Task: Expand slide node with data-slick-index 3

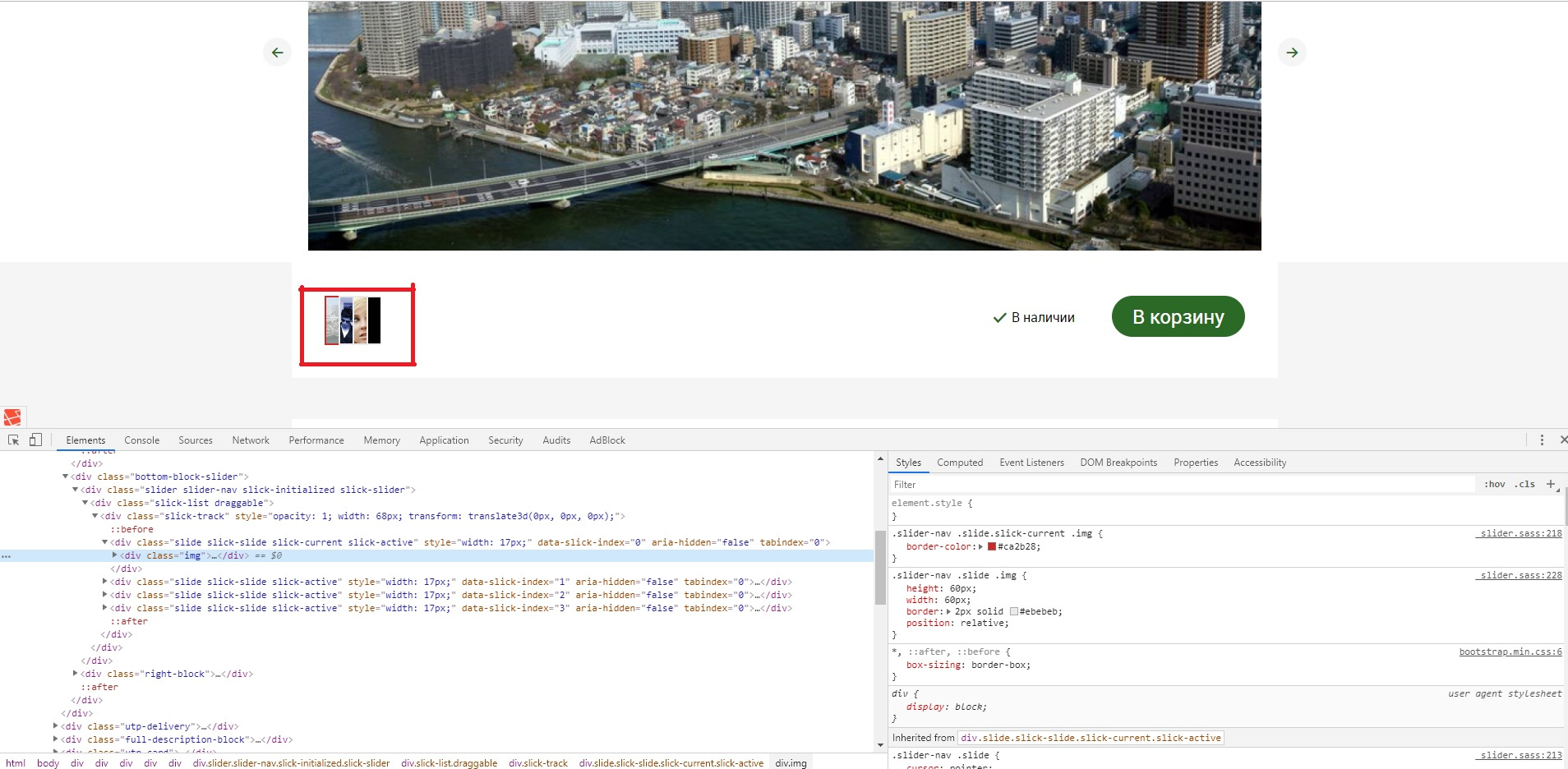Action: 104,608
